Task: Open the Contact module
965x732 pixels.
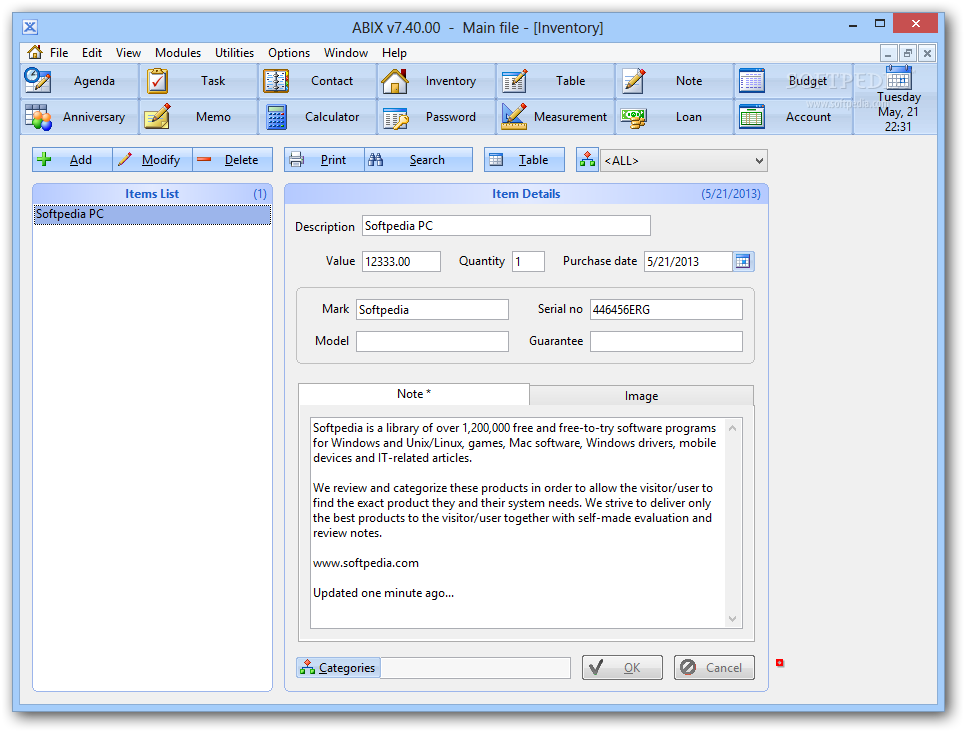Action: click(318, 81)
